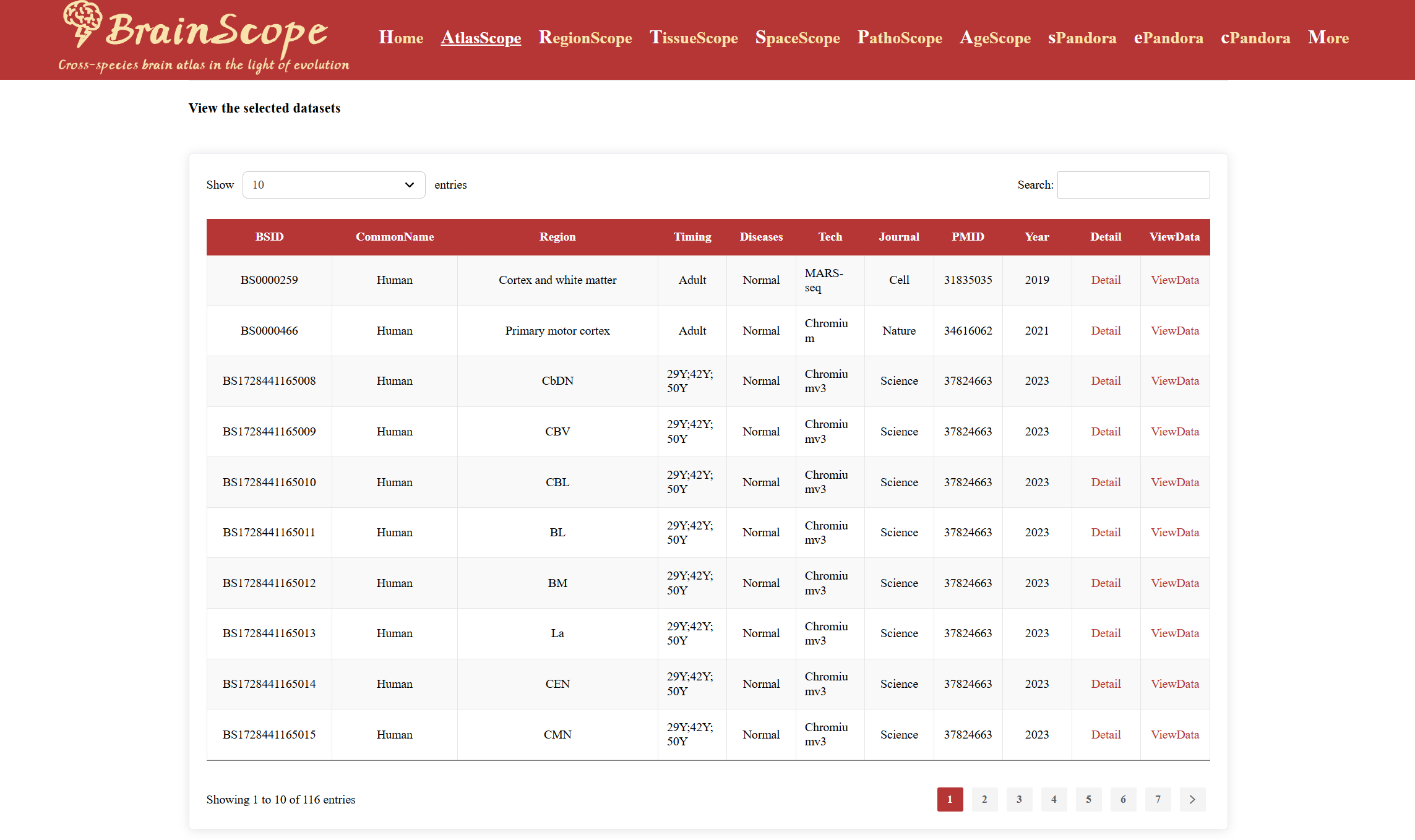This screenshot has width=1415, height=840.
Task: Sort by Region column header
Action: click(557, 237)
